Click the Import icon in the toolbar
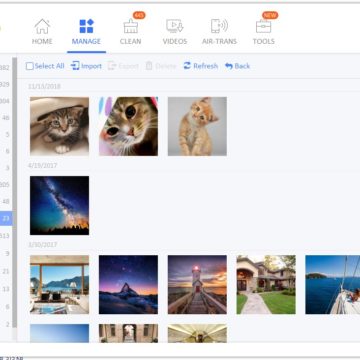The width and height of the screenshot is (360, 360). 75,66
